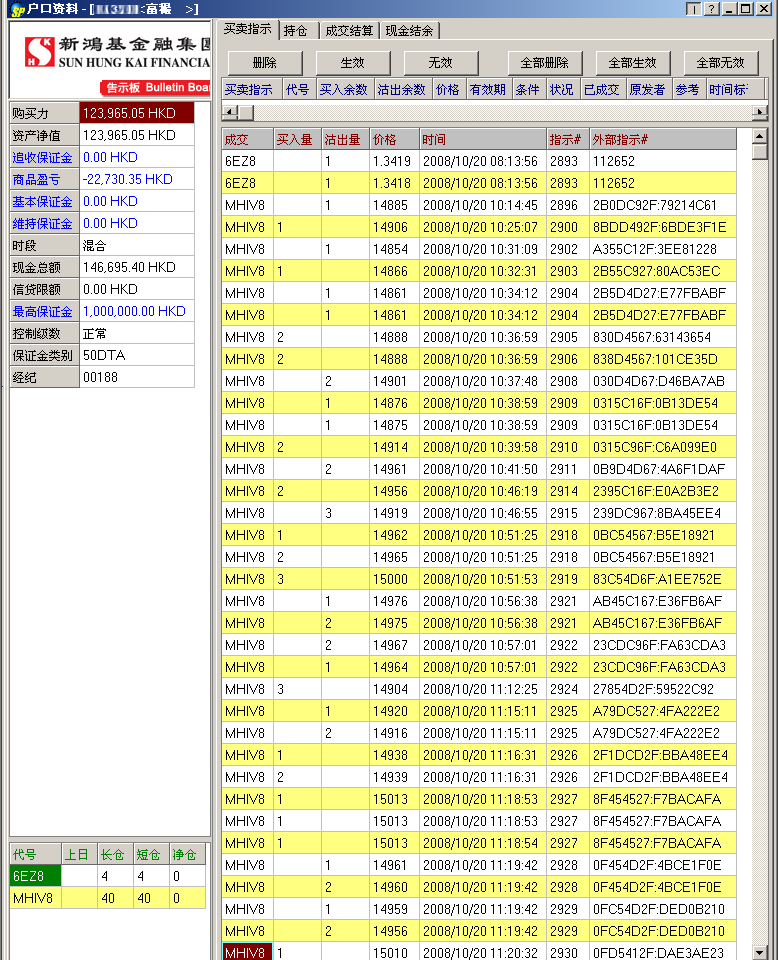Click the help question mark button in title bar
Image resolution: width=778 pixels, height=960 pixels.
pyautogui.click(x=711, y=9)
